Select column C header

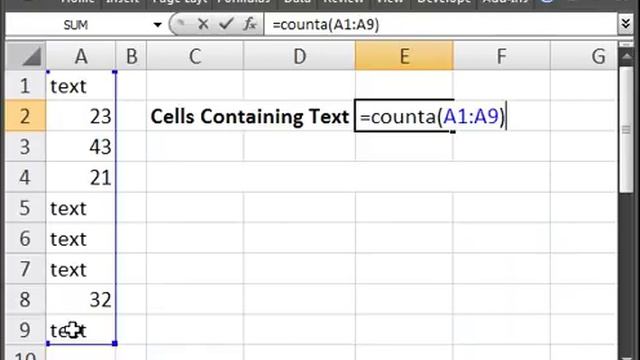(195, 56)
